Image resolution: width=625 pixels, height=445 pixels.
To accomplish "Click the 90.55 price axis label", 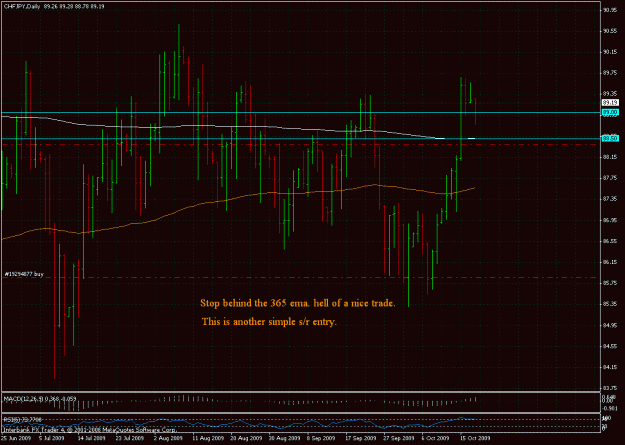I will [610, 31].
